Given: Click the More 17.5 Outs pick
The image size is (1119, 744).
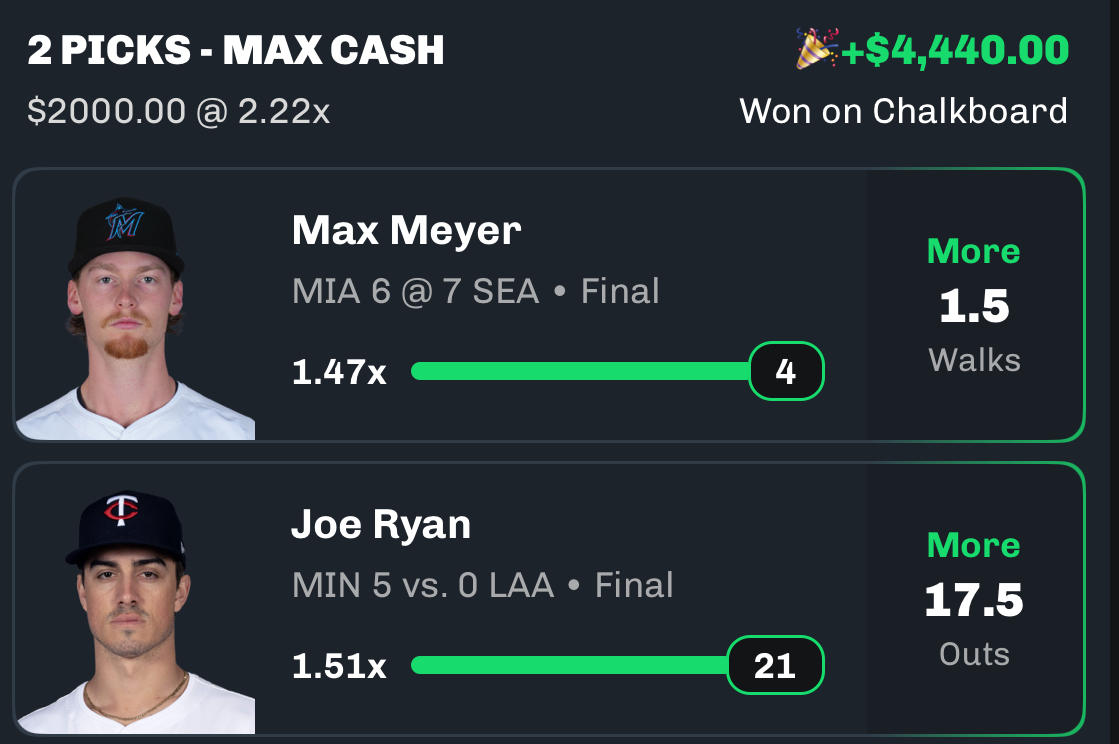Looking at the screenshot, I should pos(974,598).
